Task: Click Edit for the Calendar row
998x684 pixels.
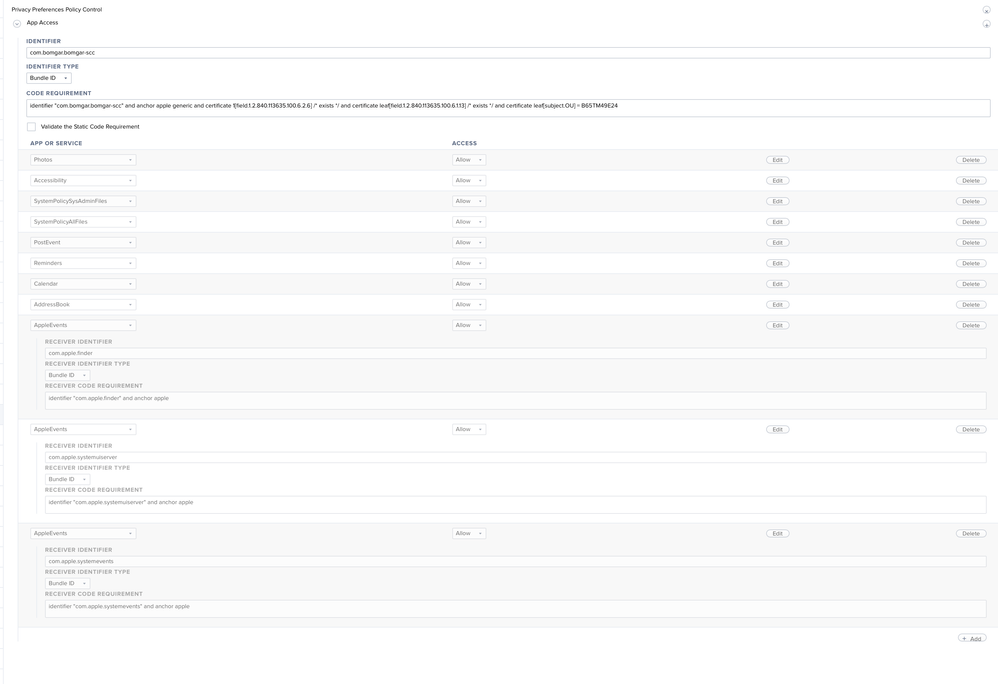Action: 777,284
